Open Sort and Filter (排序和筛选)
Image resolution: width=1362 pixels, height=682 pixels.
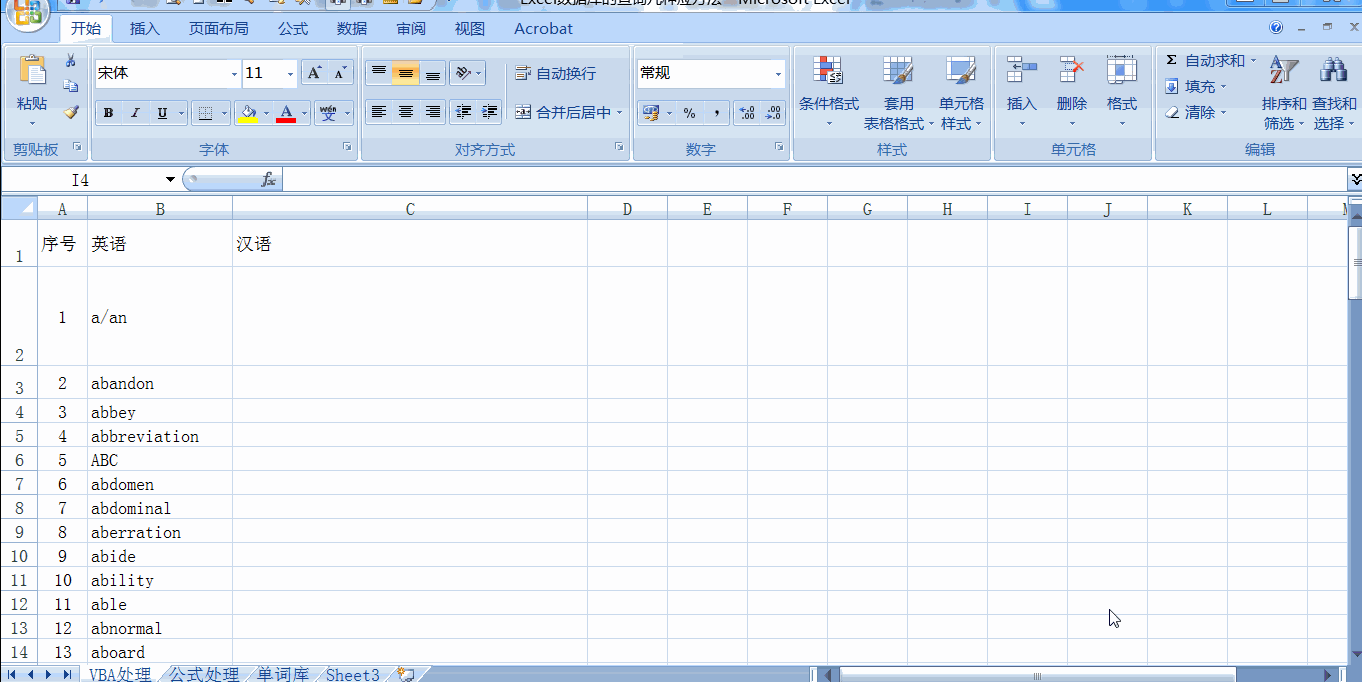click(1284, 93)
